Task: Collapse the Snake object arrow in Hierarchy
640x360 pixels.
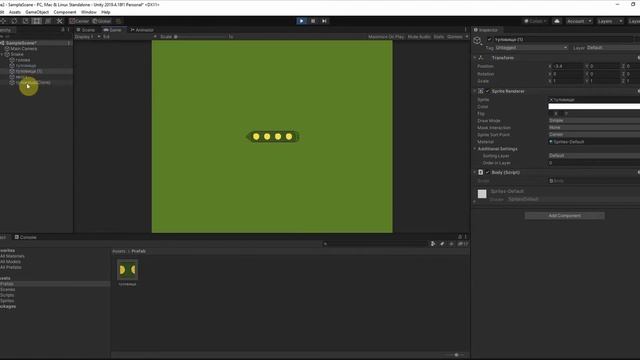Action: [x=2, y=54]
